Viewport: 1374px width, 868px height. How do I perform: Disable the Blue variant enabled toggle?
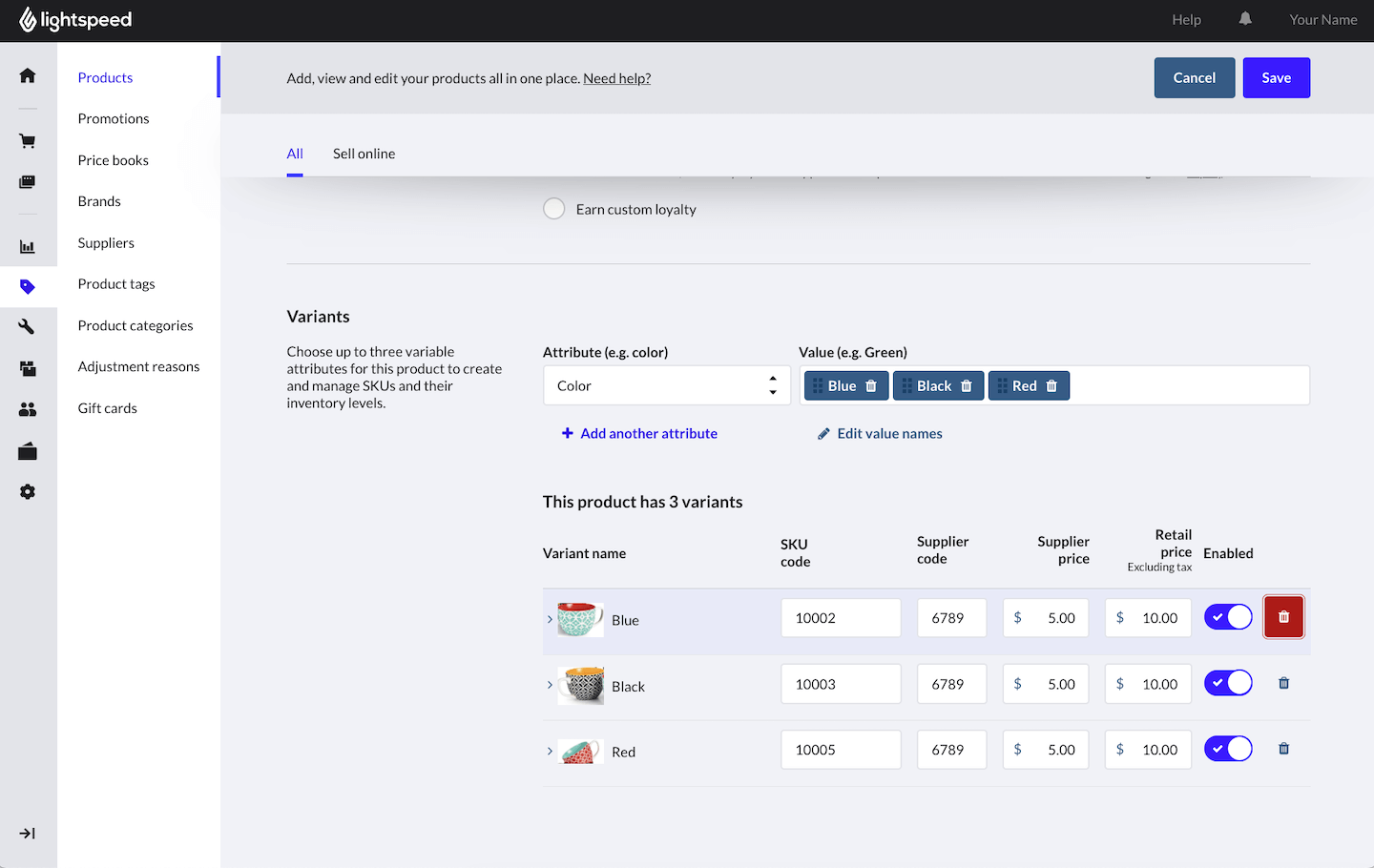[x=1228, y=617]
